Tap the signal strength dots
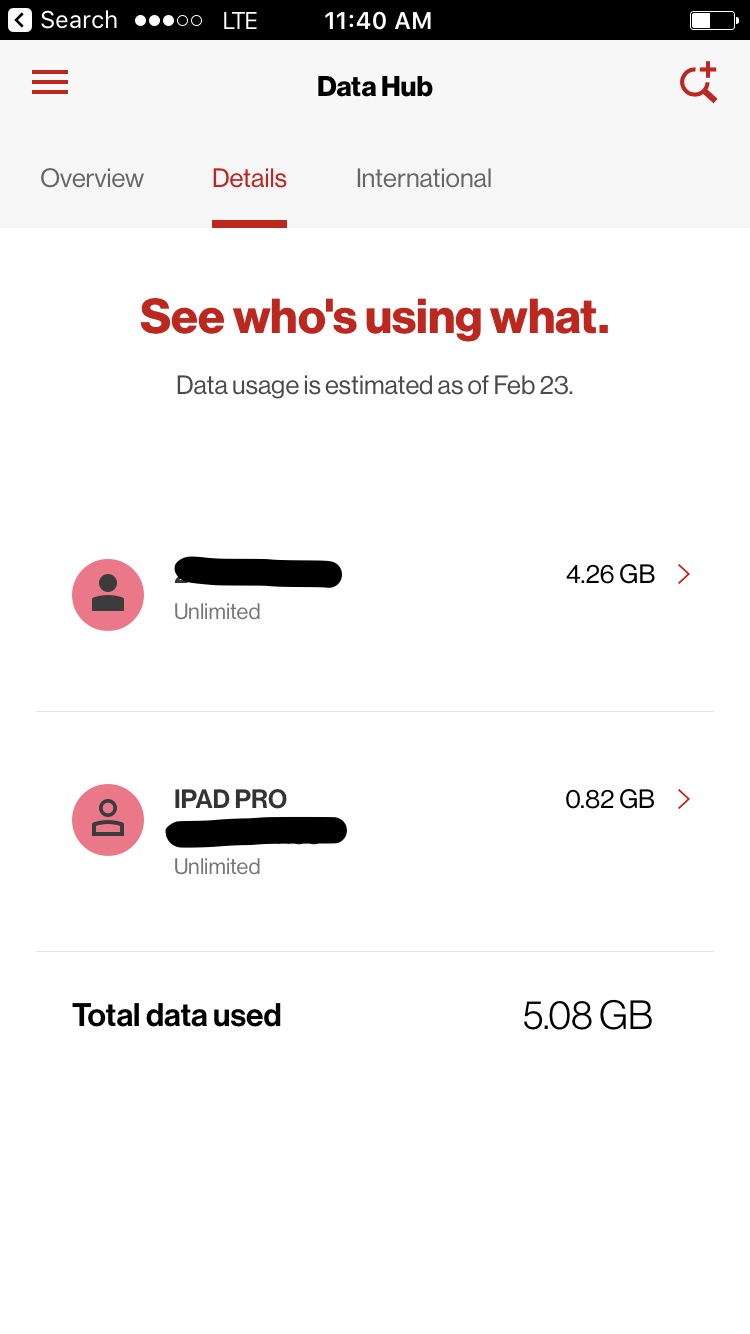Viewport: 750px width, 1334px height. (168, 20)
